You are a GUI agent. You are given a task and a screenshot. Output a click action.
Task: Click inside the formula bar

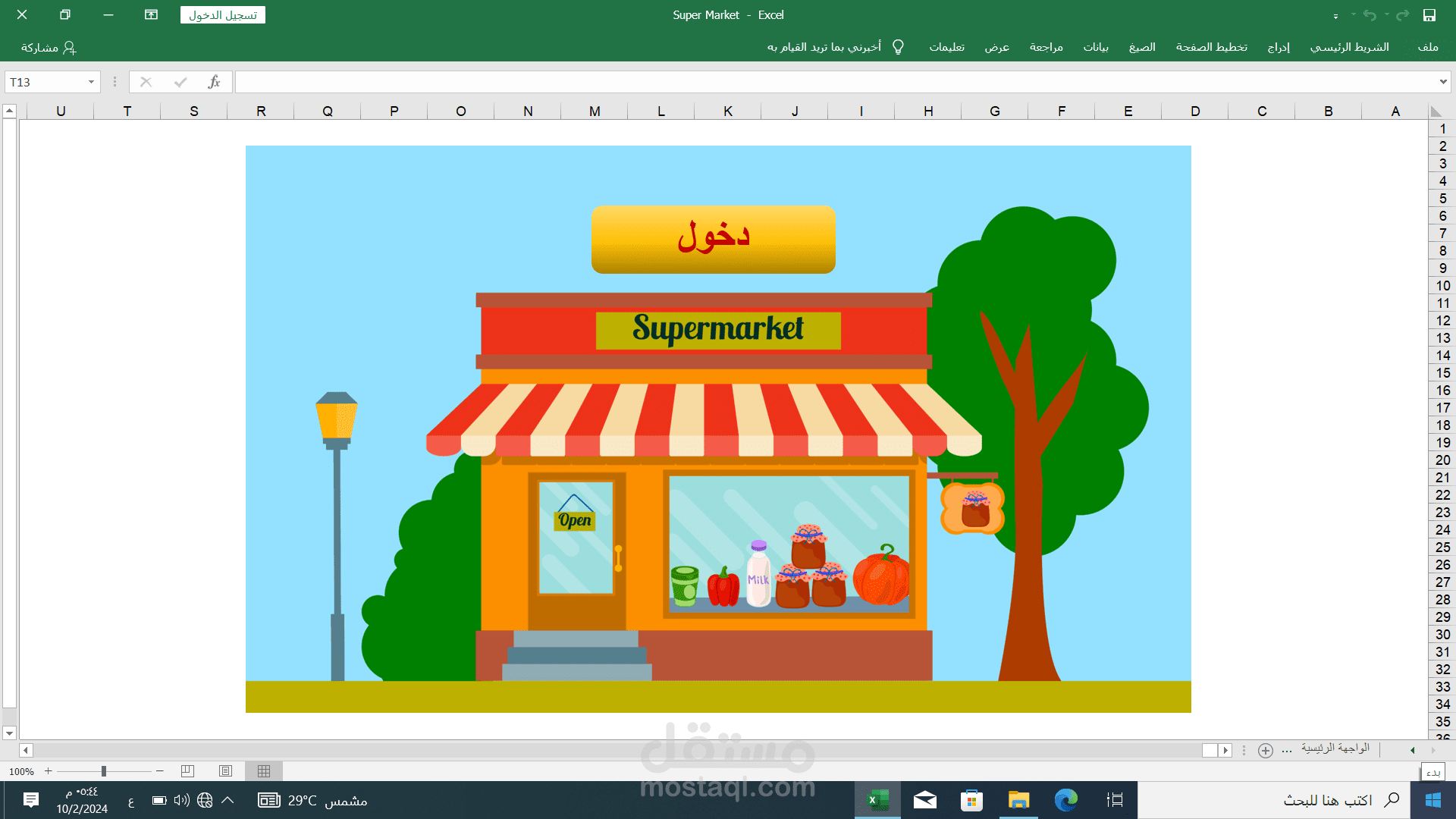tap(834, 82)
